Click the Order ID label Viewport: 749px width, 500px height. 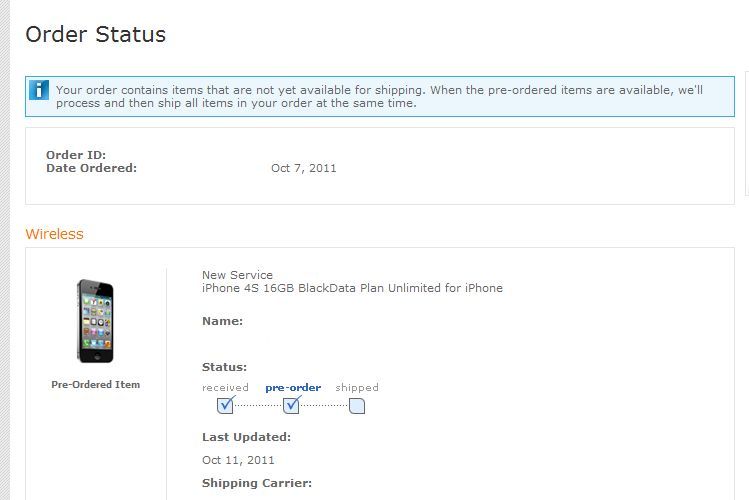[x=76, y=155]
